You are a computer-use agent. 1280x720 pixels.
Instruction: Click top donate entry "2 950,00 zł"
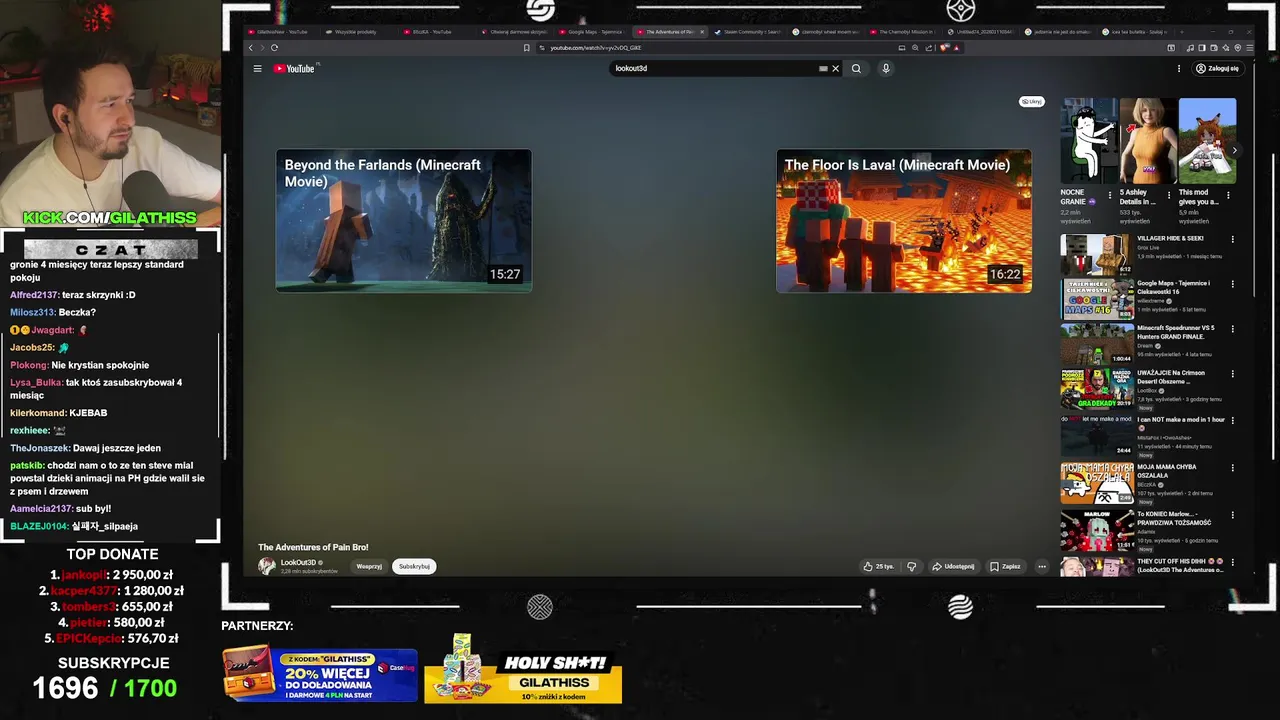(x=141, y=575)
